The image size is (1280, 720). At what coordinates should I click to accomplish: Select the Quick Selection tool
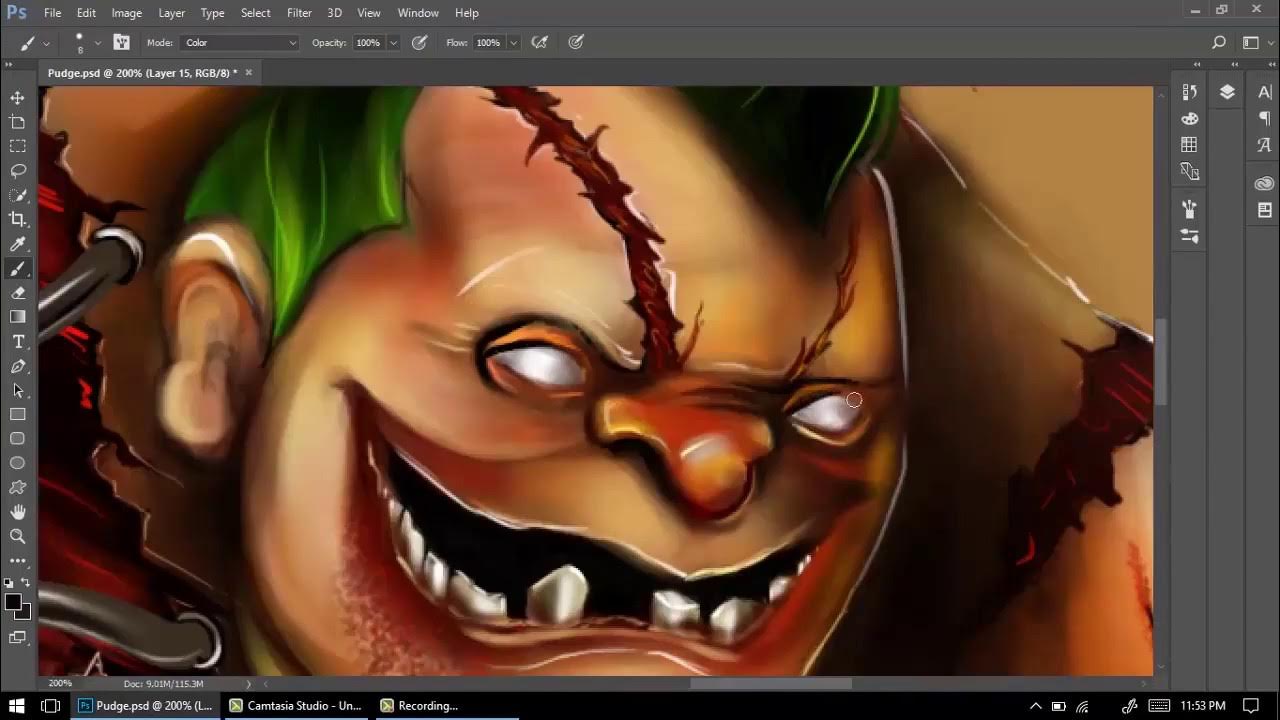point(17,195)
